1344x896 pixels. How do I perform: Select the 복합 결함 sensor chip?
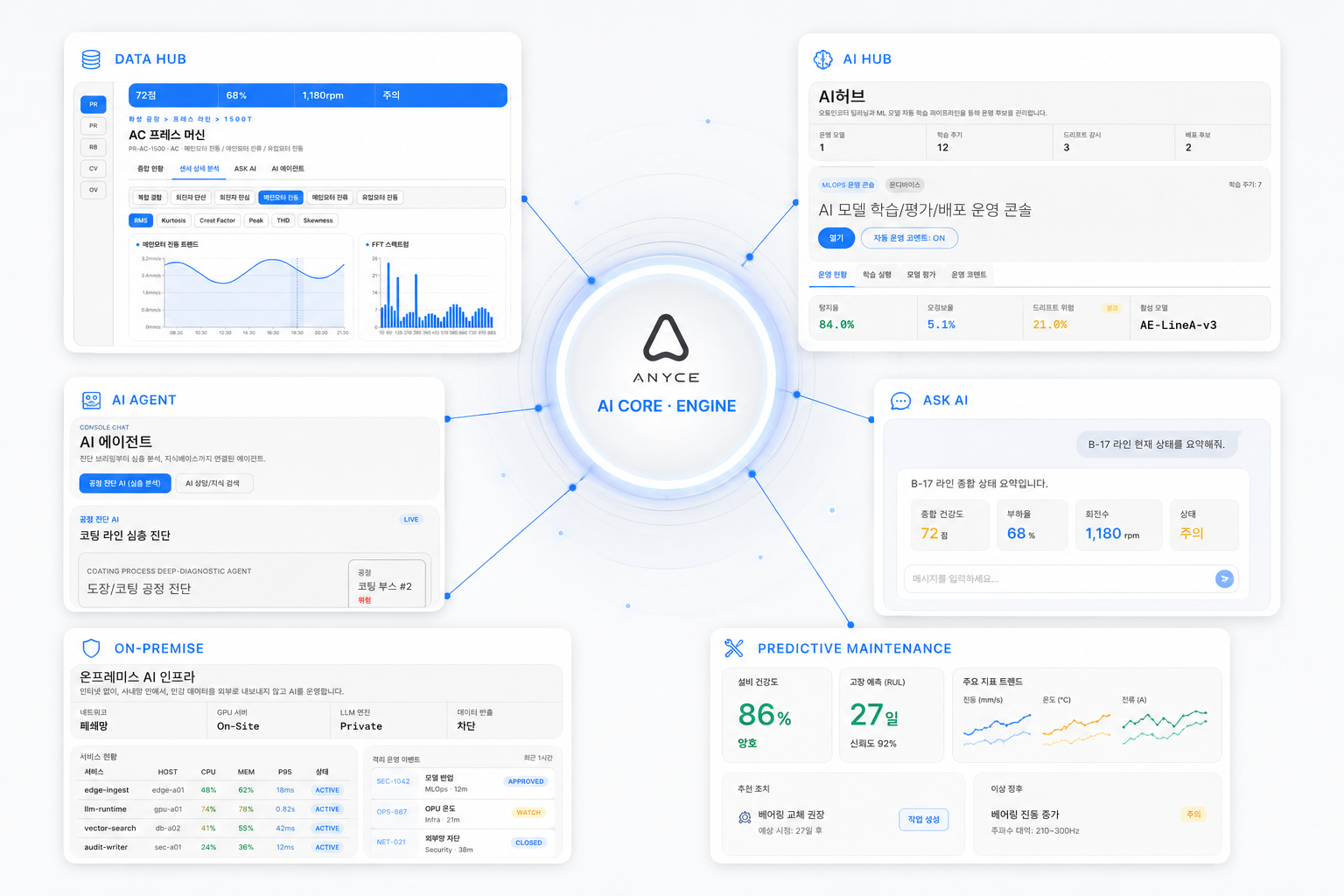pyautogui.click(x=150, y=198)
